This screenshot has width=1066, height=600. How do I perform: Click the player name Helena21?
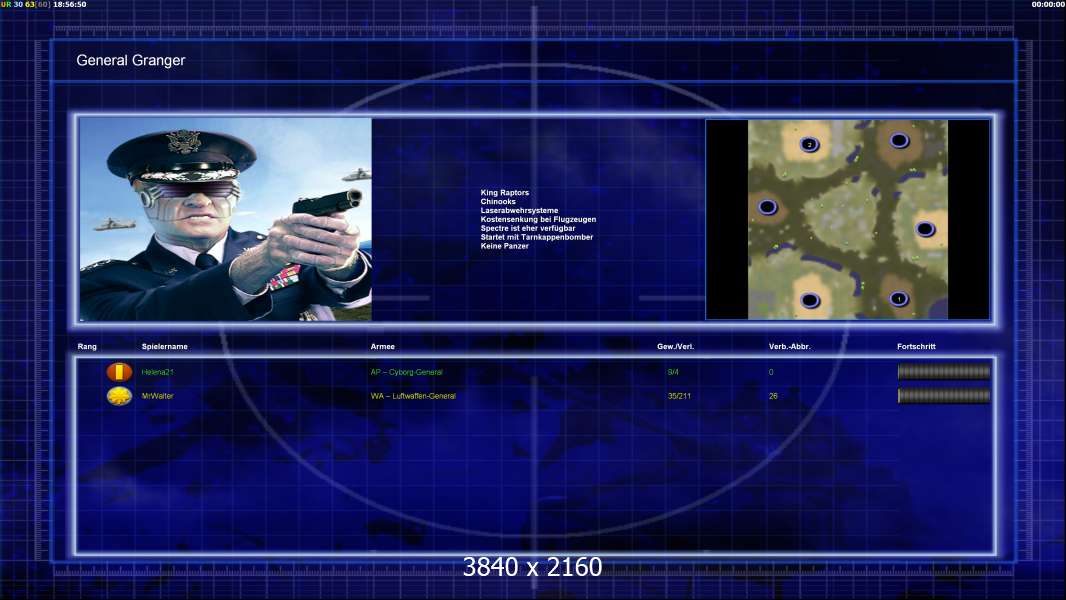(158, 372)
